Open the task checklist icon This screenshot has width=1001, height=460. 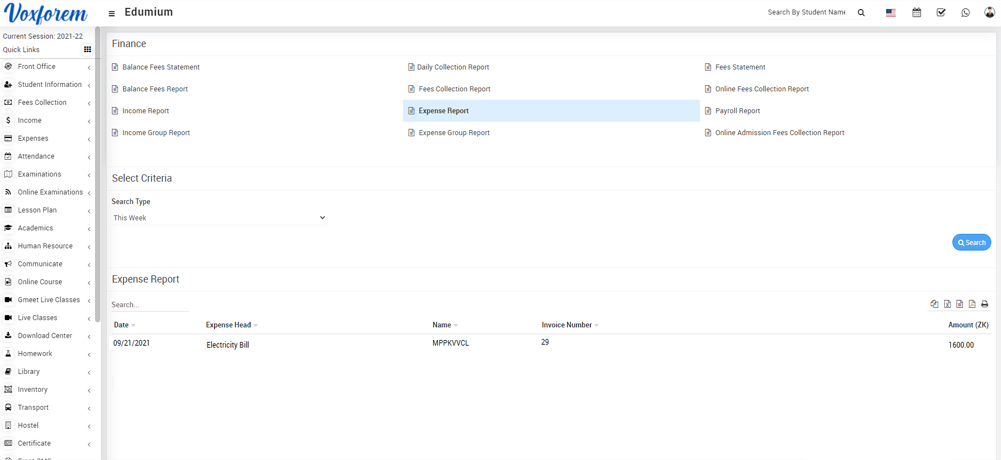[941, 13]
